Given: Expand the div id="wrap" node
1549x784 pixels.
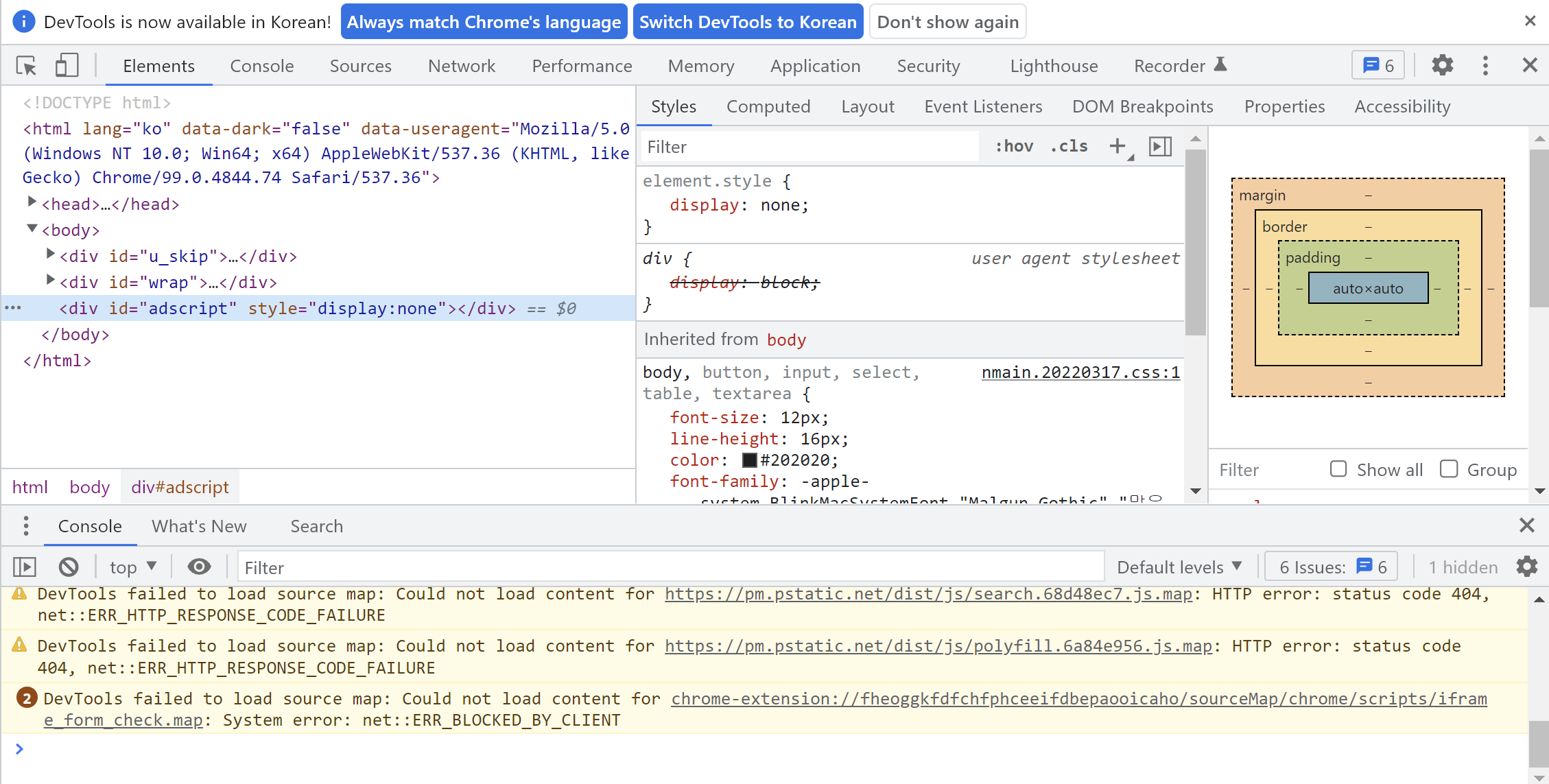Looking at the screenshot, I should (49, 281).
